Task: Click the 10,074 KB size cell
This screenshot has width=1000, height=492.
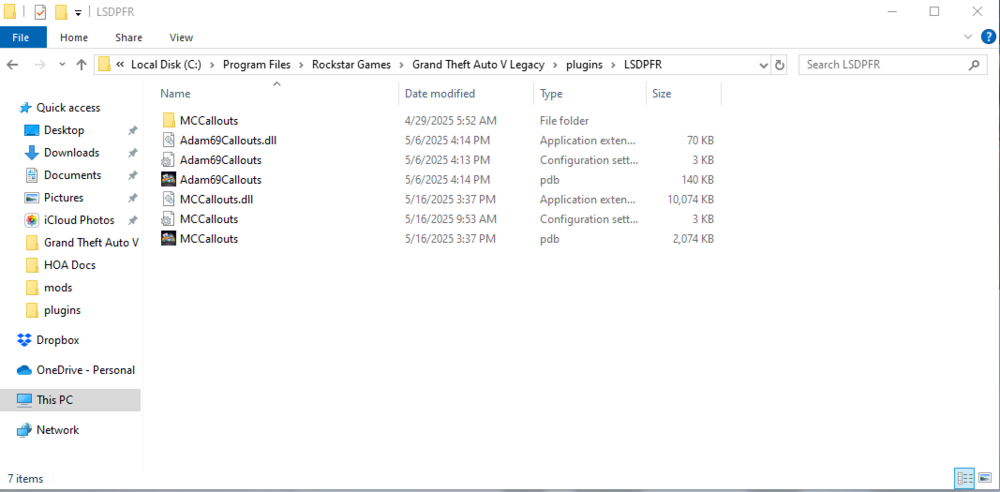Action: (690, 200)
